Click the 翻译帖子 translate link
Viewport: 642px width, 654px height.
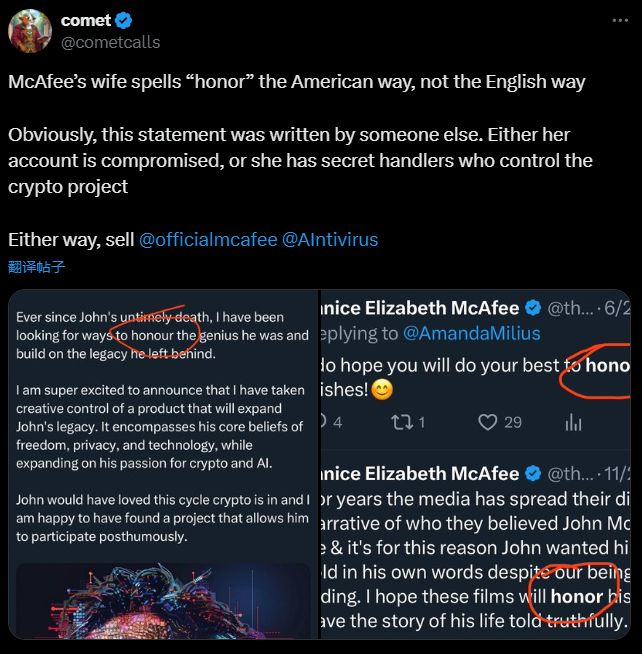click(x=37, y=267)
